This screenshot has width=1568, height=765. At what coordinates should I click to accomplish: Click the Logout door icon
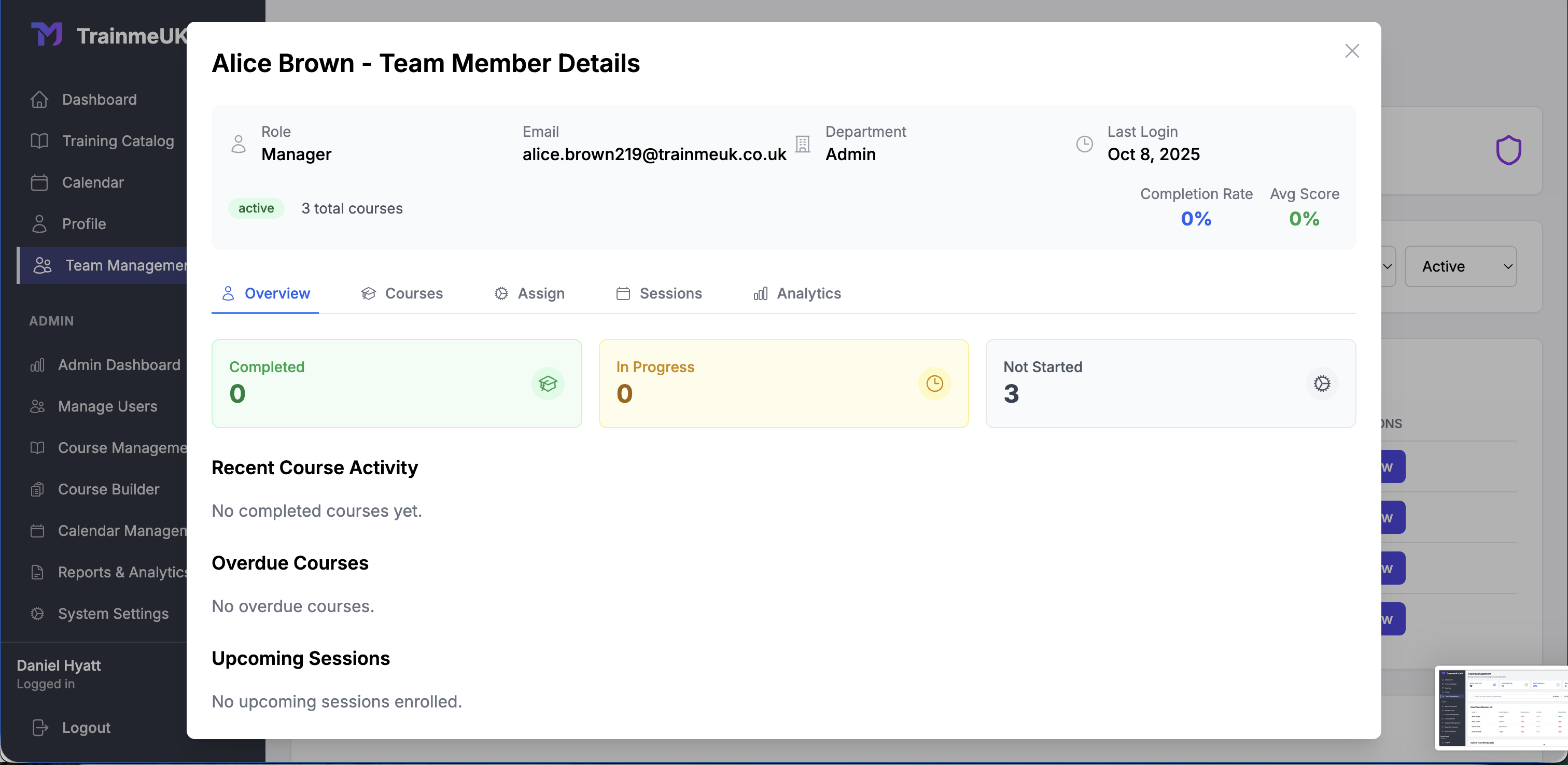(39, 727)
